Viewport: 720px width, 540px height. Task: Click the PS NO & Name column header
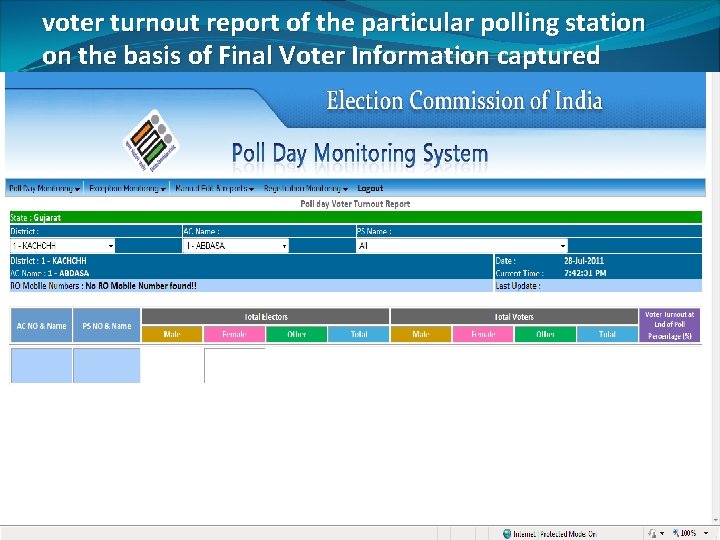coord(107,326)
